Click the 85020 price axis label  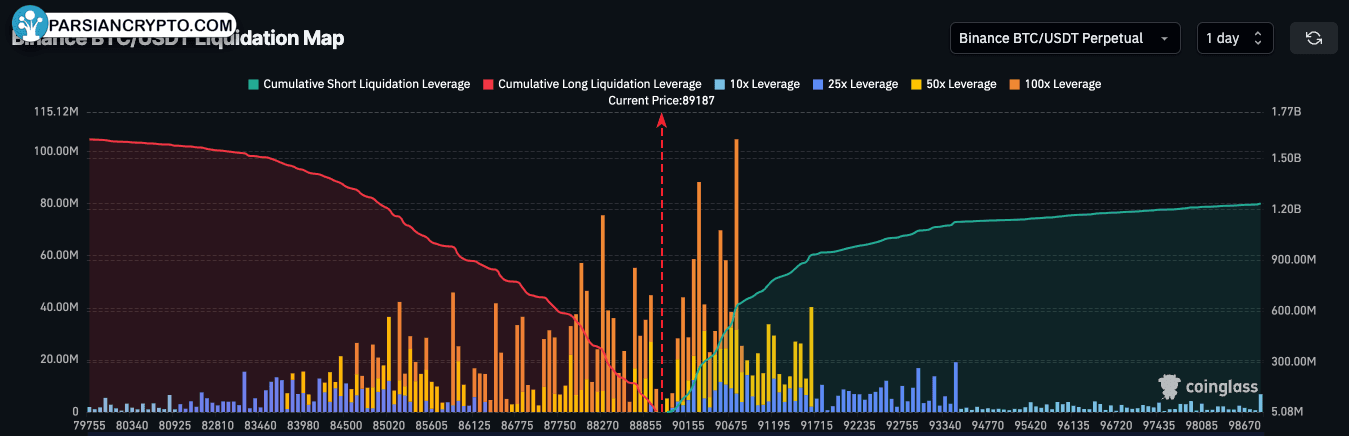point(388,426)
